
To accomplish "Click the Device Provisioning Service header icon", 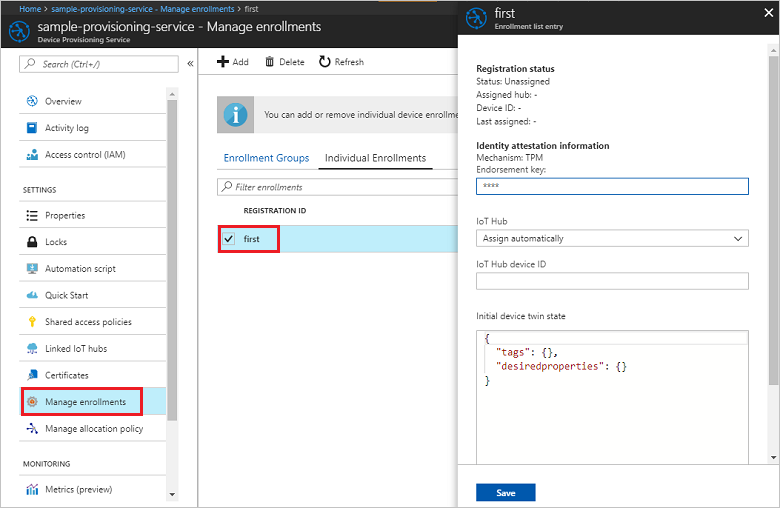I will (19, 32).
